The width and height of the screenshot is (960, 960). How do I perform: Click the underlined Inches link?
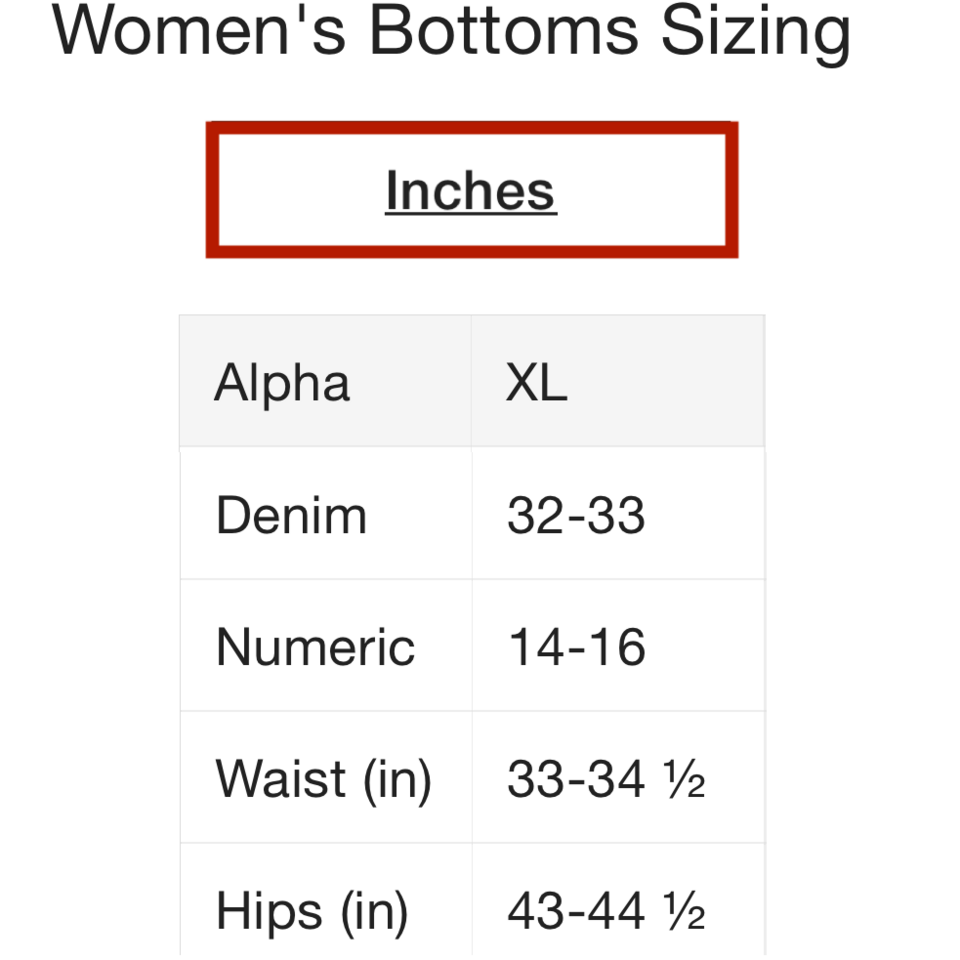[470, 190]
